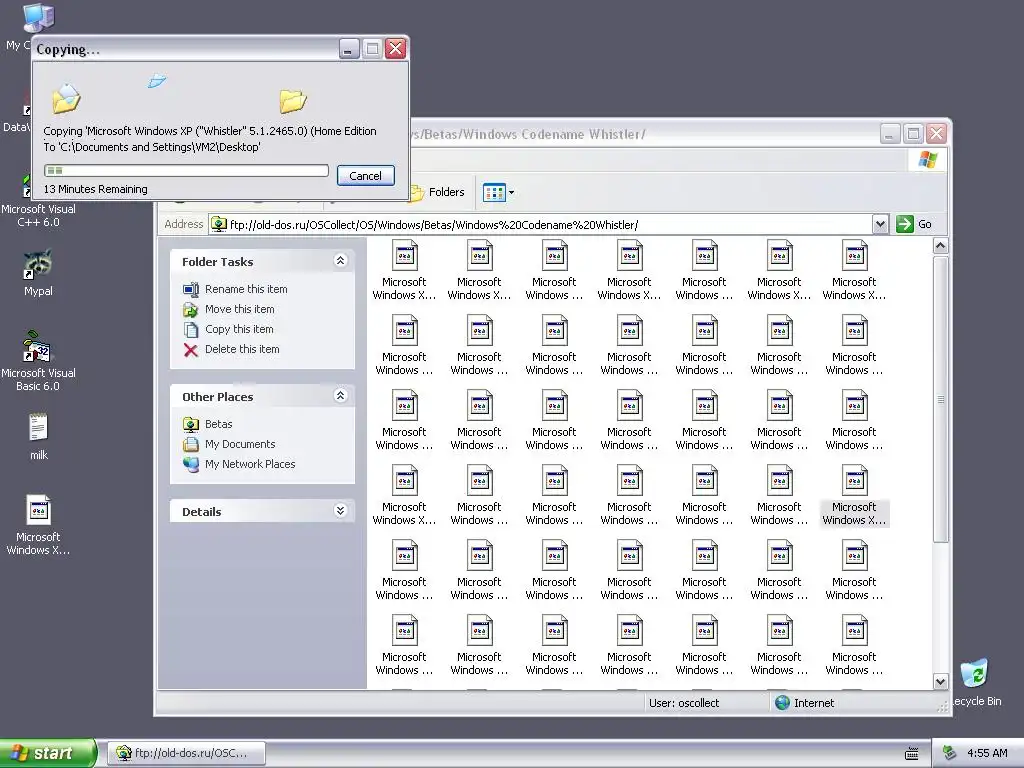This screenshot has height=768, width=1024.
Task: Click the file list scroll down arrow
Action: click(x=940, y=682)
